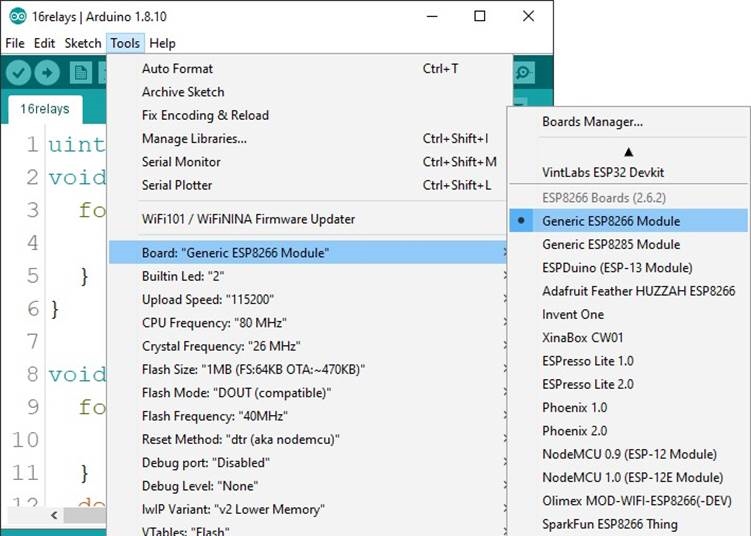Expand the Flash Frequency submenu

[x=307, y=416]
